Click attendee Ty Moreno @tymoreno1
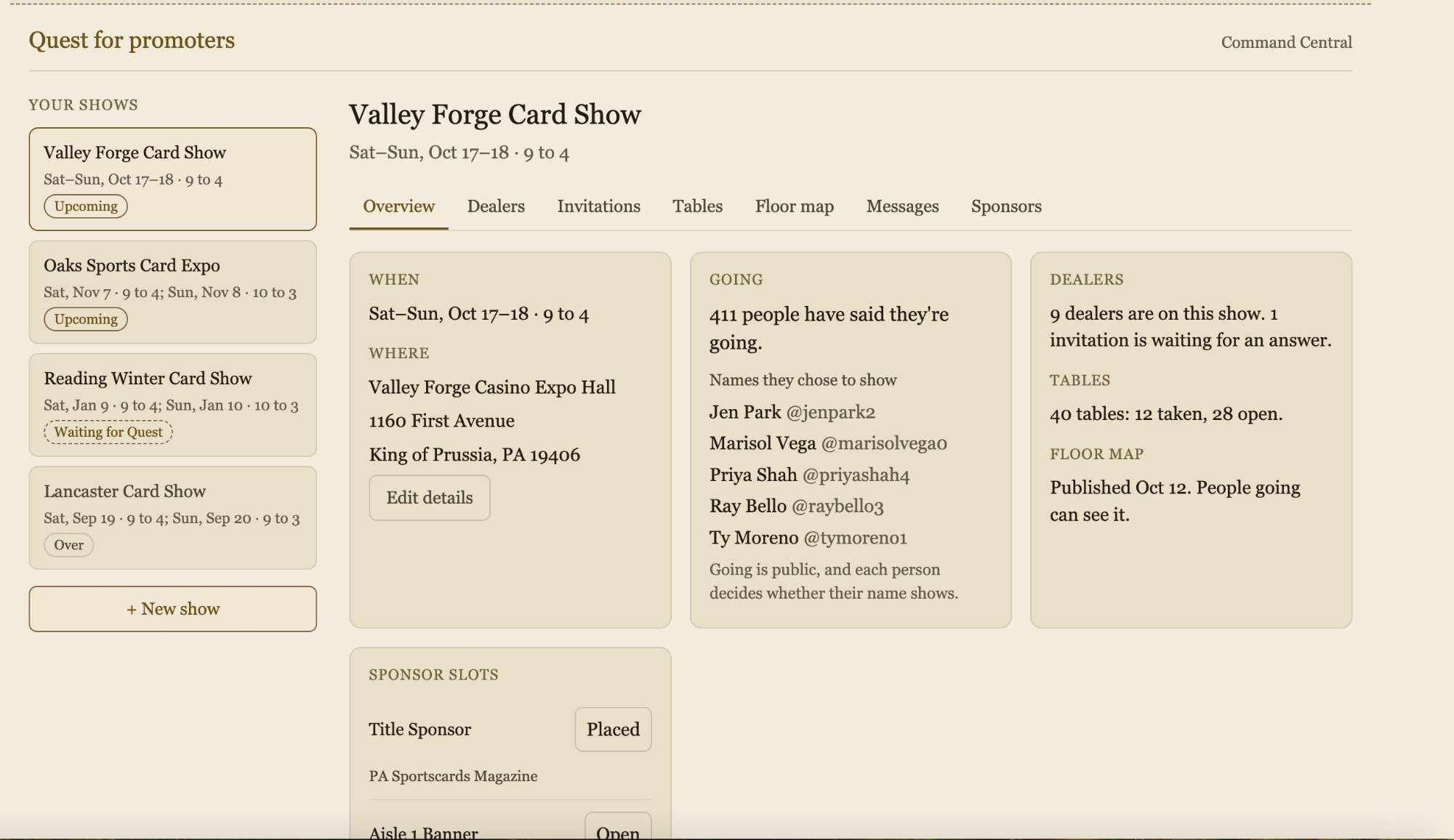1454x840 pixels. coord(808,538)
